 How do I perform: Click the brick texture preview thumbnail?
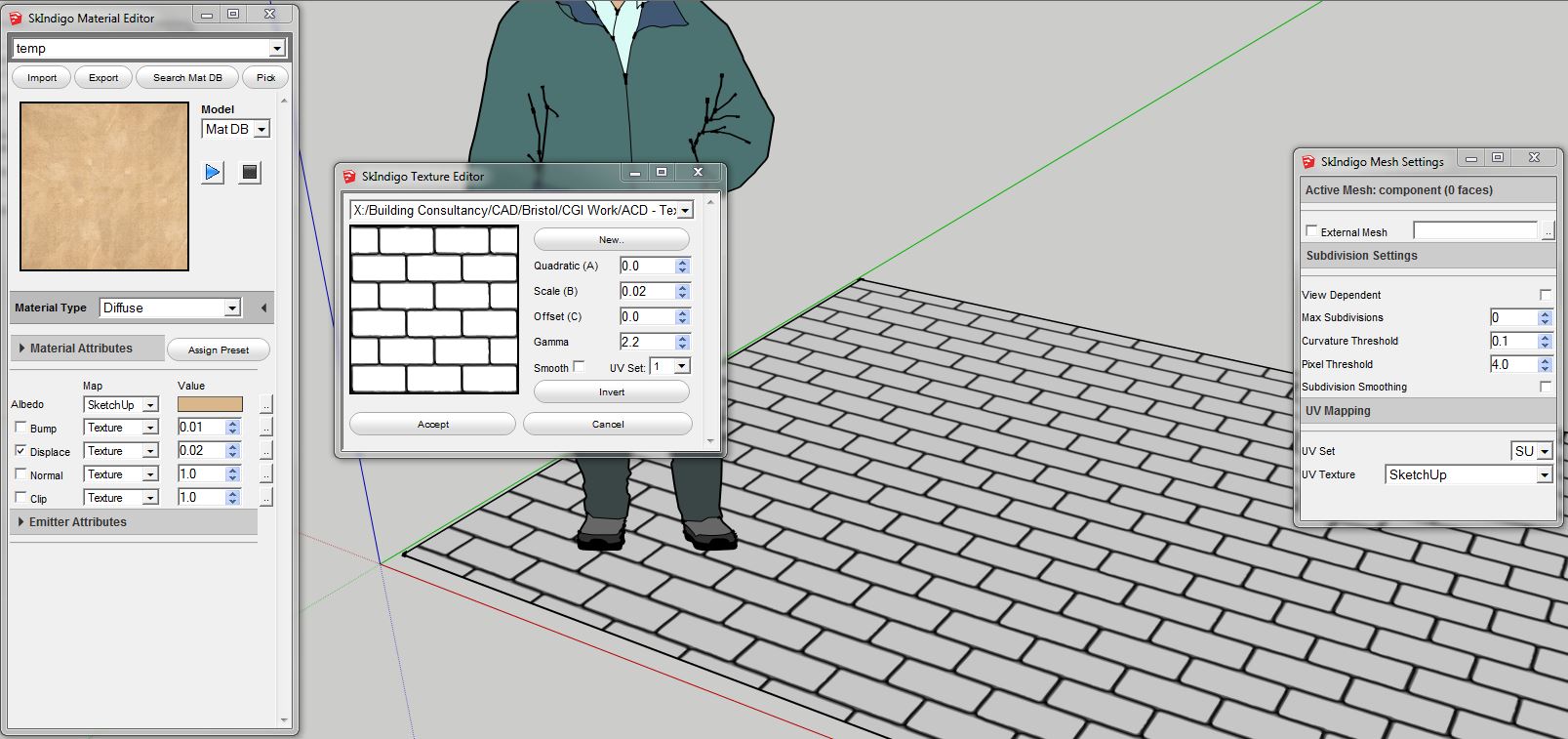tap(434, 309)
